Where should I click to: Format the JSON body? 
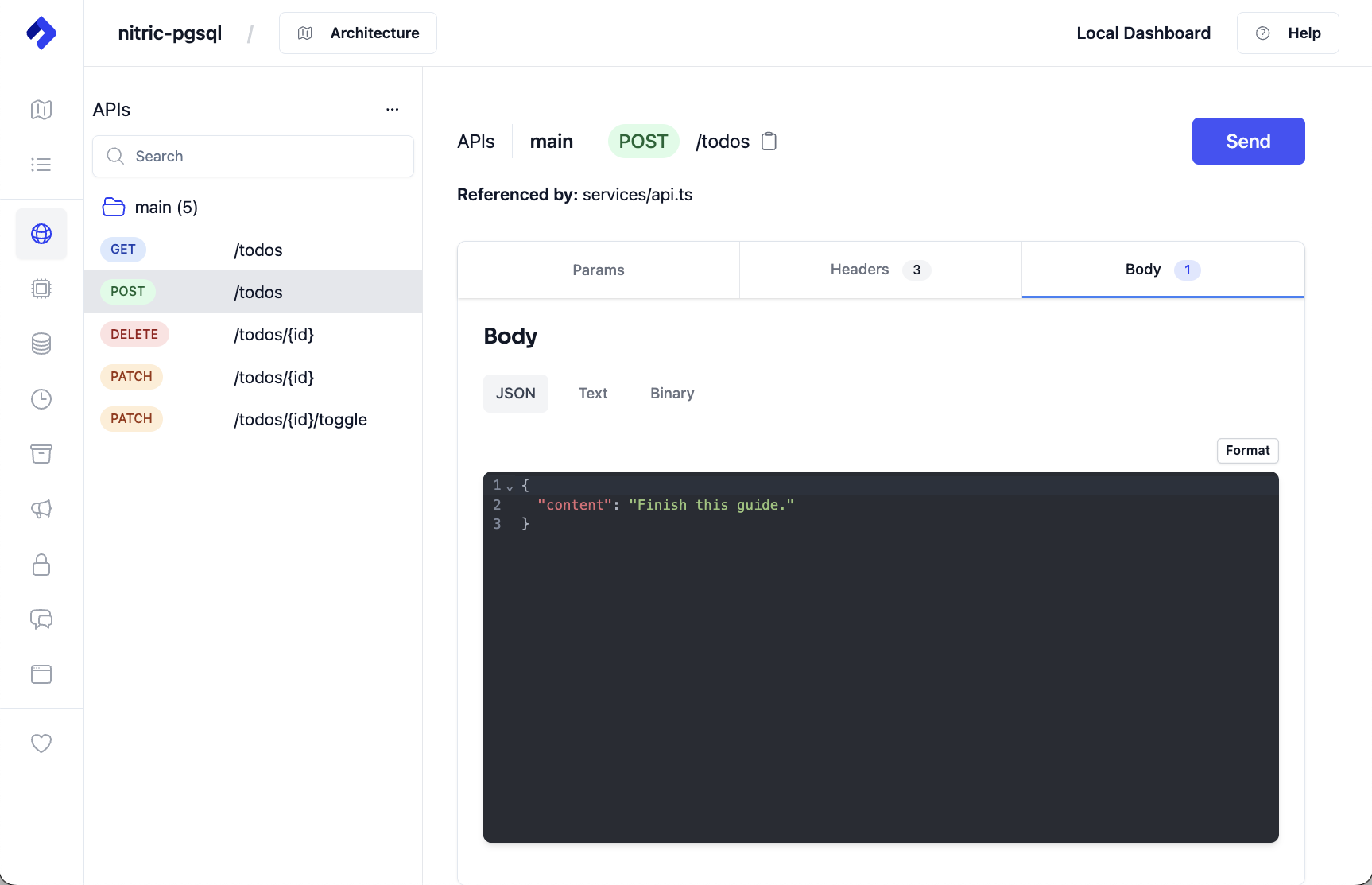[x=1247, y=451]
